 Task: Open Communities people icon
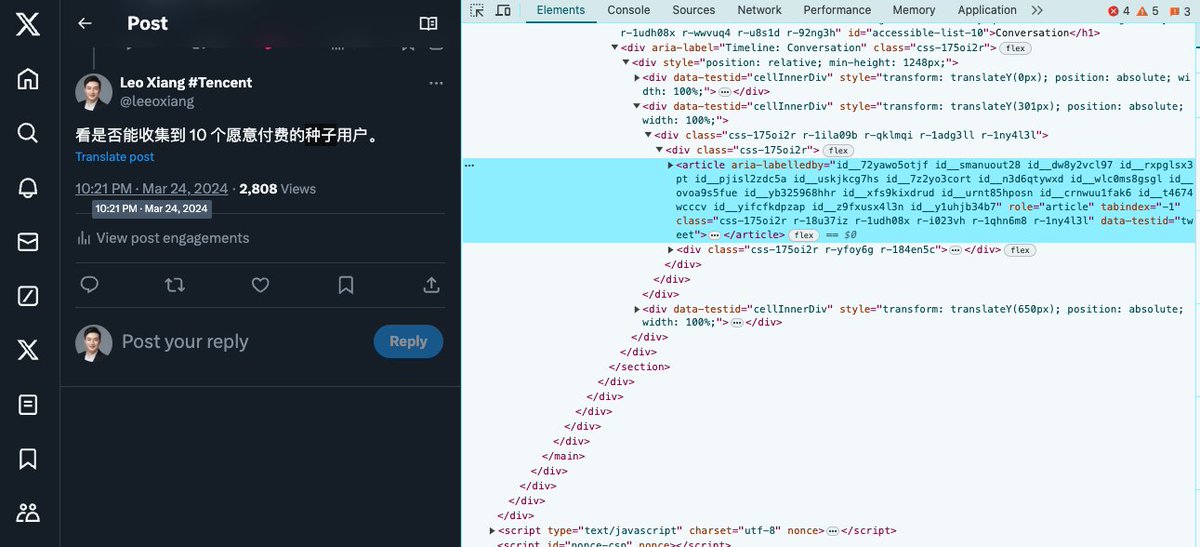28,512
